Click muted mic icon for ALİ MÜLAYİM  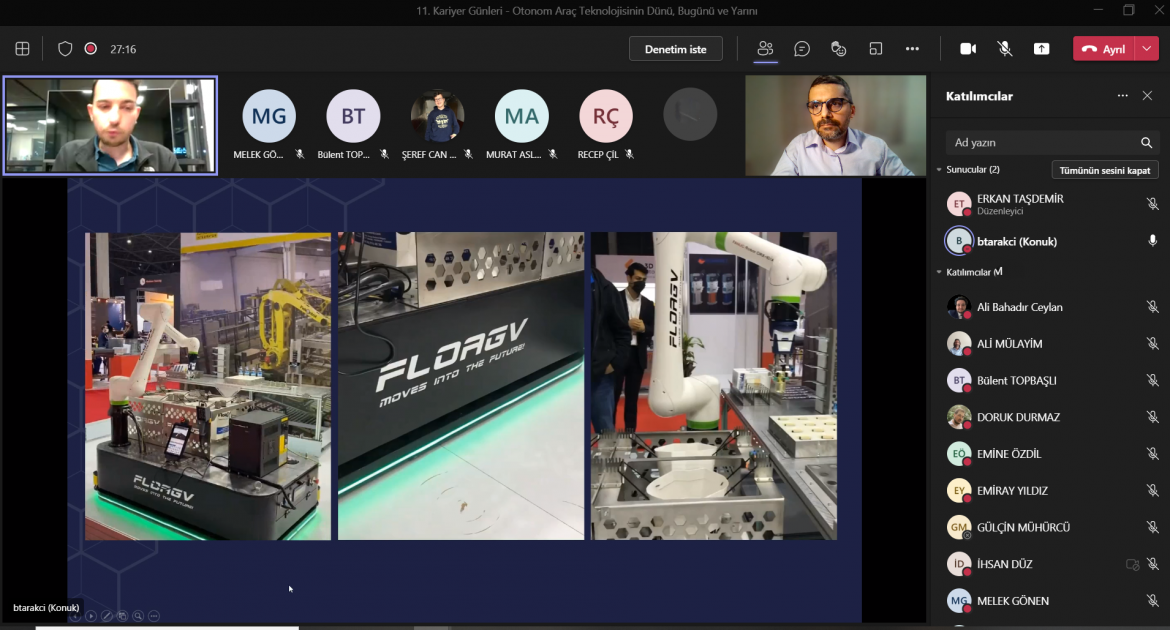click(x=1152, y=343)
